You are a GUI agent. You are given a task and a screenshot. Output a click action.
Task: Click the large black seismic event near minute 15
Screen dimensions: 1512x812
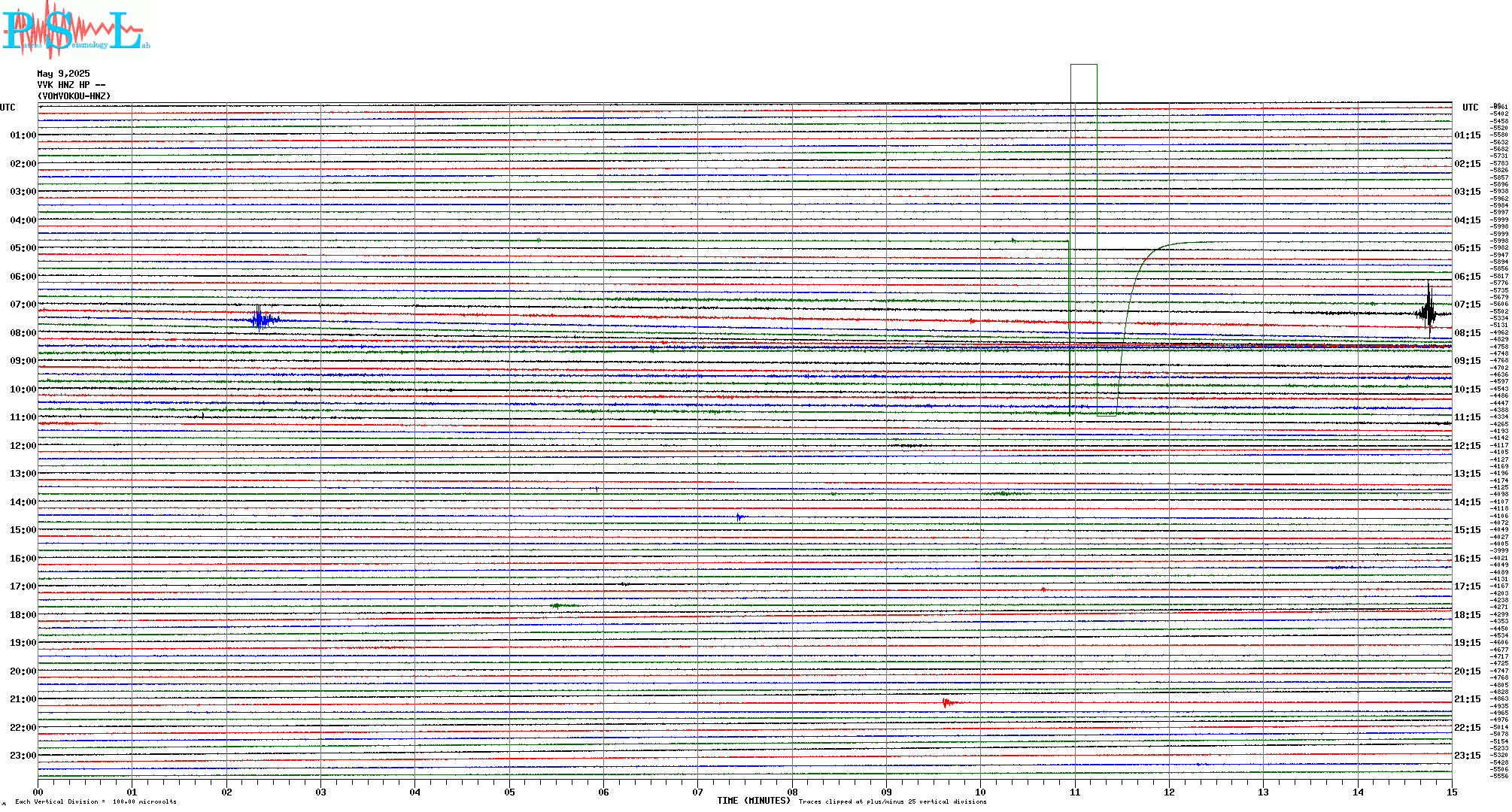[x=1428, y=313]
